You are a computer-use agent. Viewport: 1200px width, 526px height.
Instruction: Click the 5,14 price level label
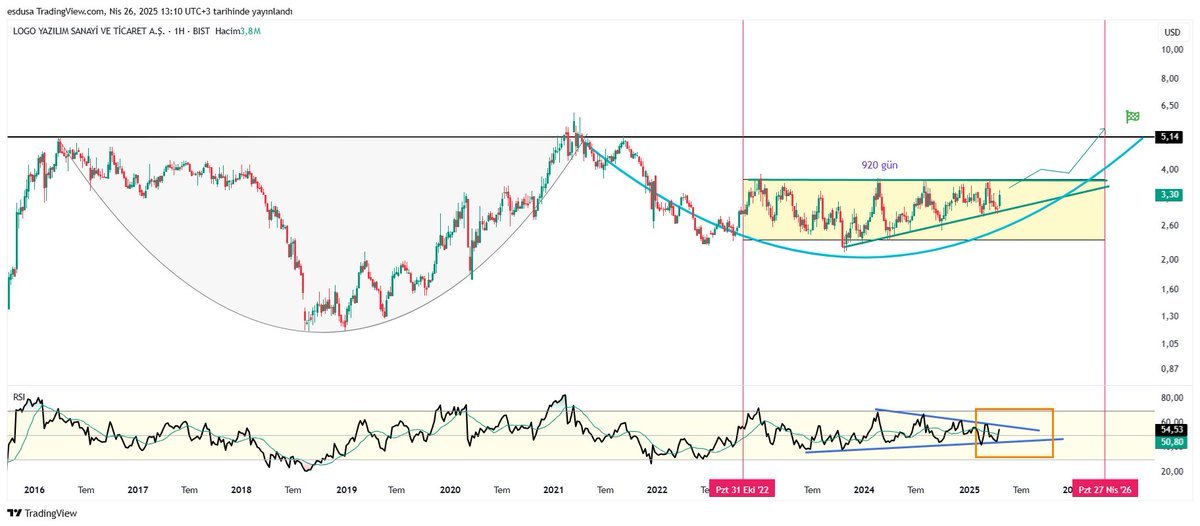[1169, 136]
